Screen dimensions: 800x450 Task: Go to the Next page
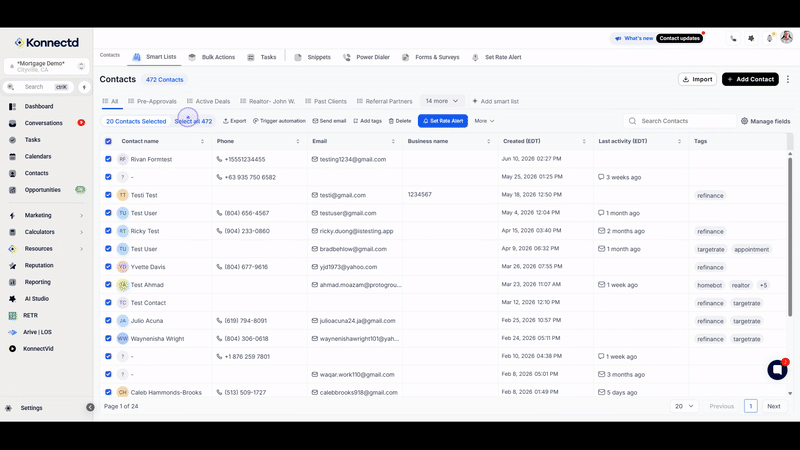pos(773,406)
